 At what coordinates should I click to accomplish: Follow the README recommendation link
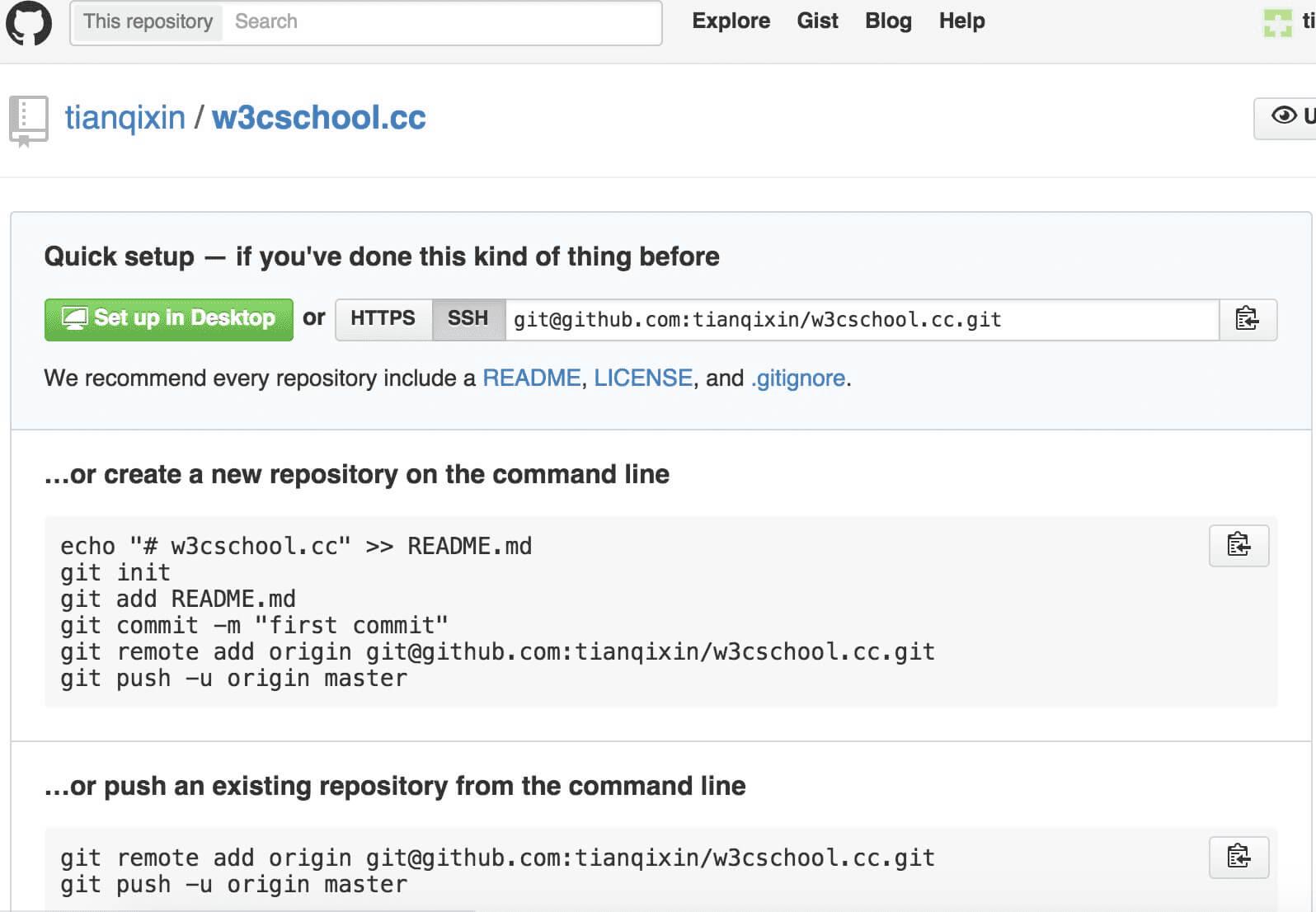pyautogui.click(x=531, y=378)
